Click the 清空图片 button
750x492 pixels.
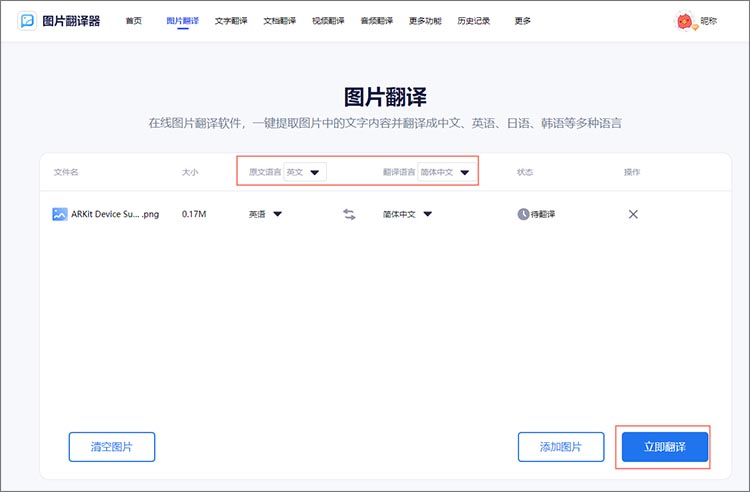(112, 447)
